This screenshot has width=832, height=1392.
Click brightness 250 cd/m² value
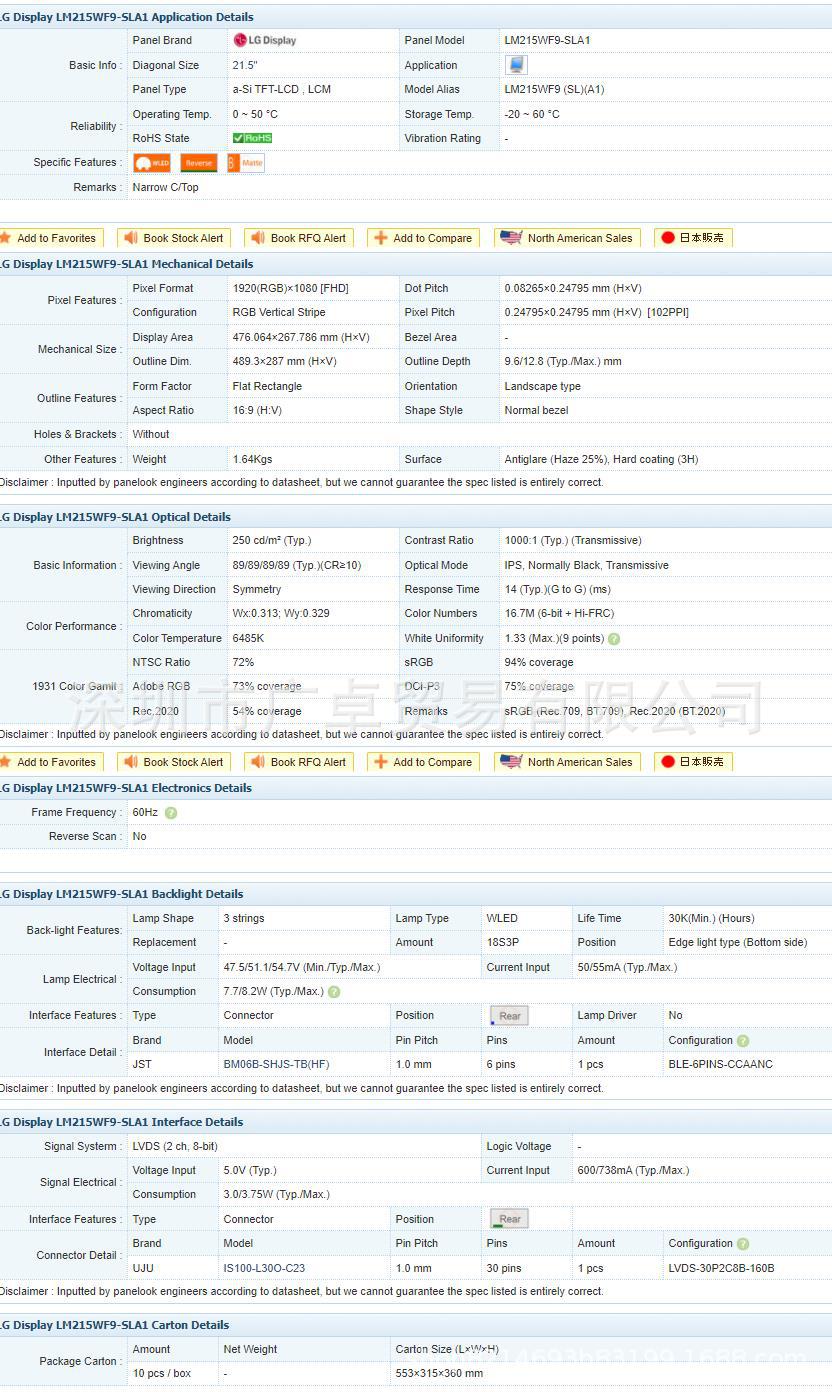[x=272, y=540]
